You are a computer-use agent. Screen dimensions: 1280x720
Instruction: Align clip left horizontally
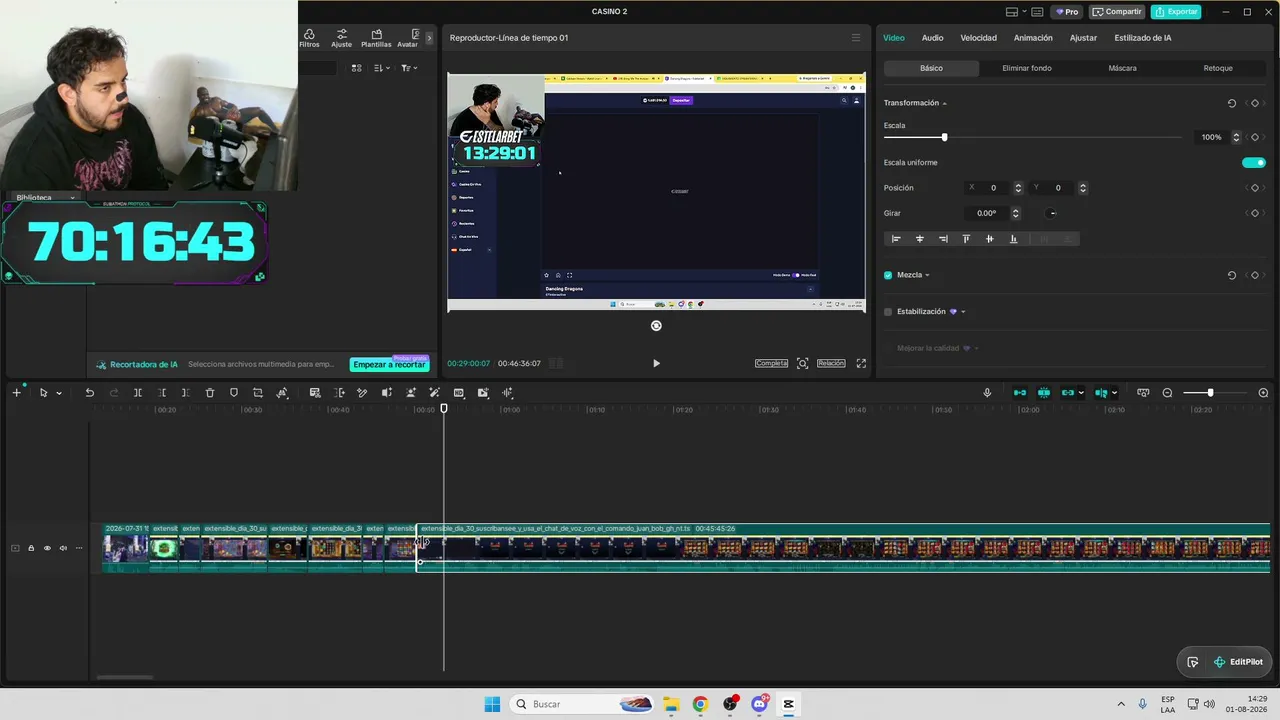coord(896,239)
